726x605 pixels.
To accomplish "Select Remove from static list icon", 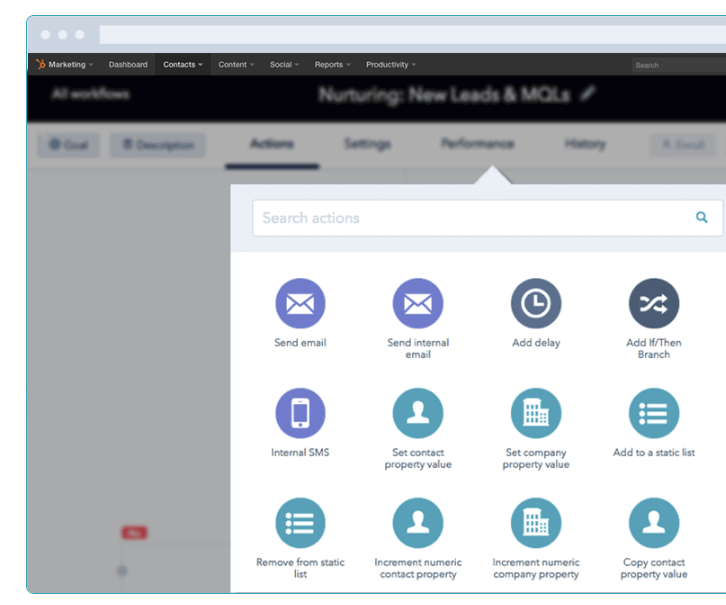I will (300, 523).
